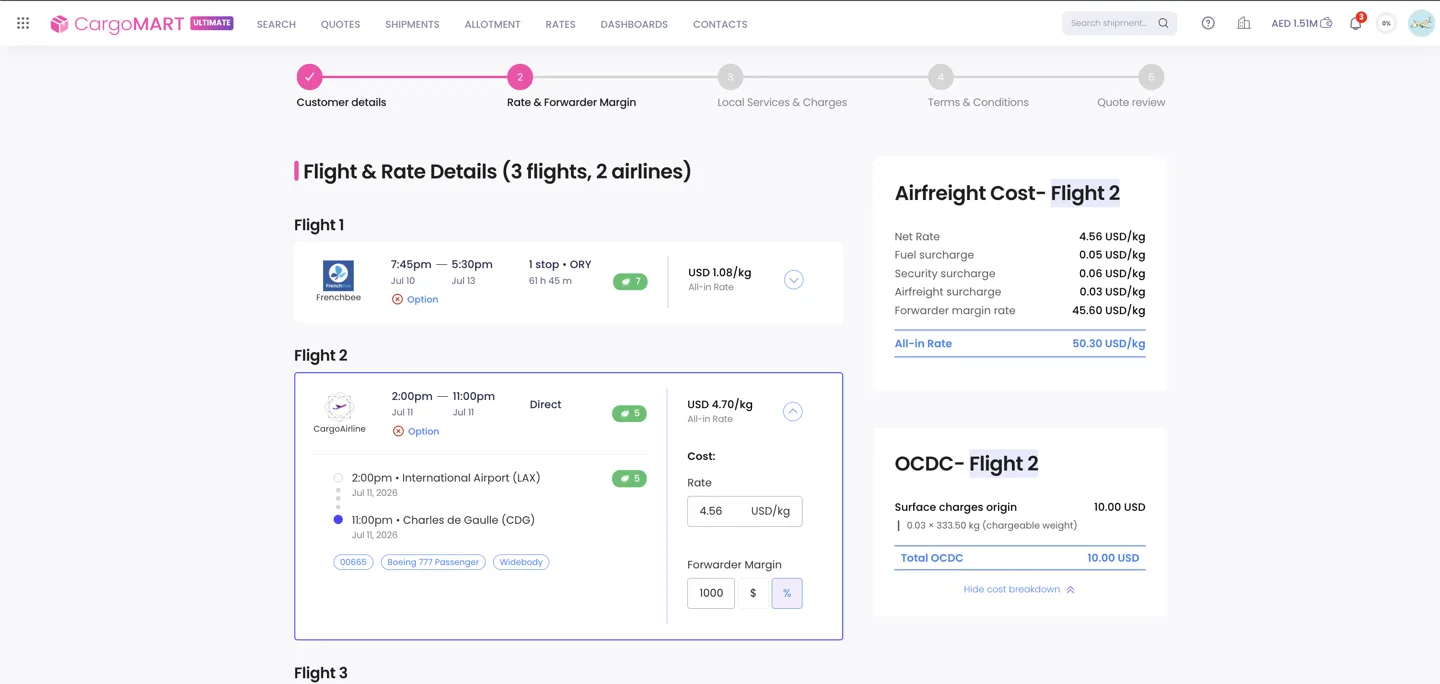The height and width of the screenshot is (684, 1440).
Task: Open the help question mark icon
Action: [1208, 23]
